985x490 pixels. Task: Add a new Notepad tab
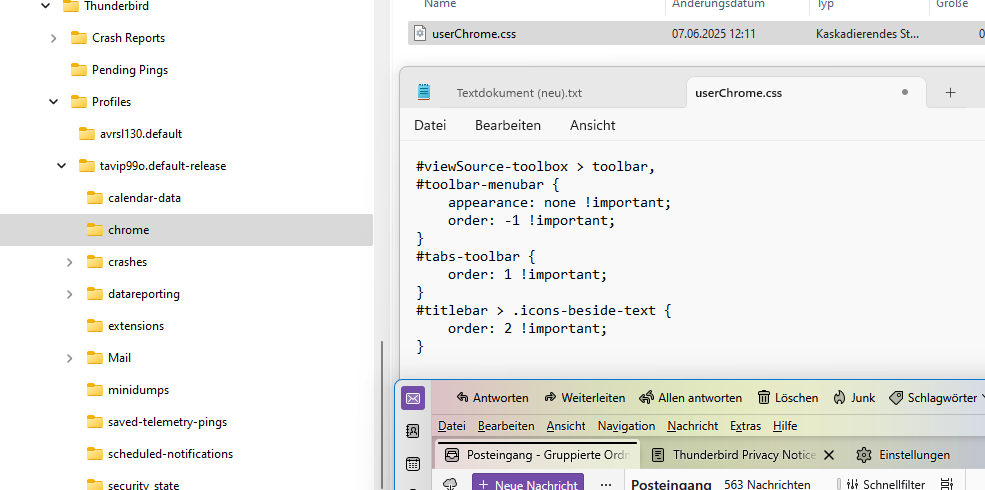[950, 92]
